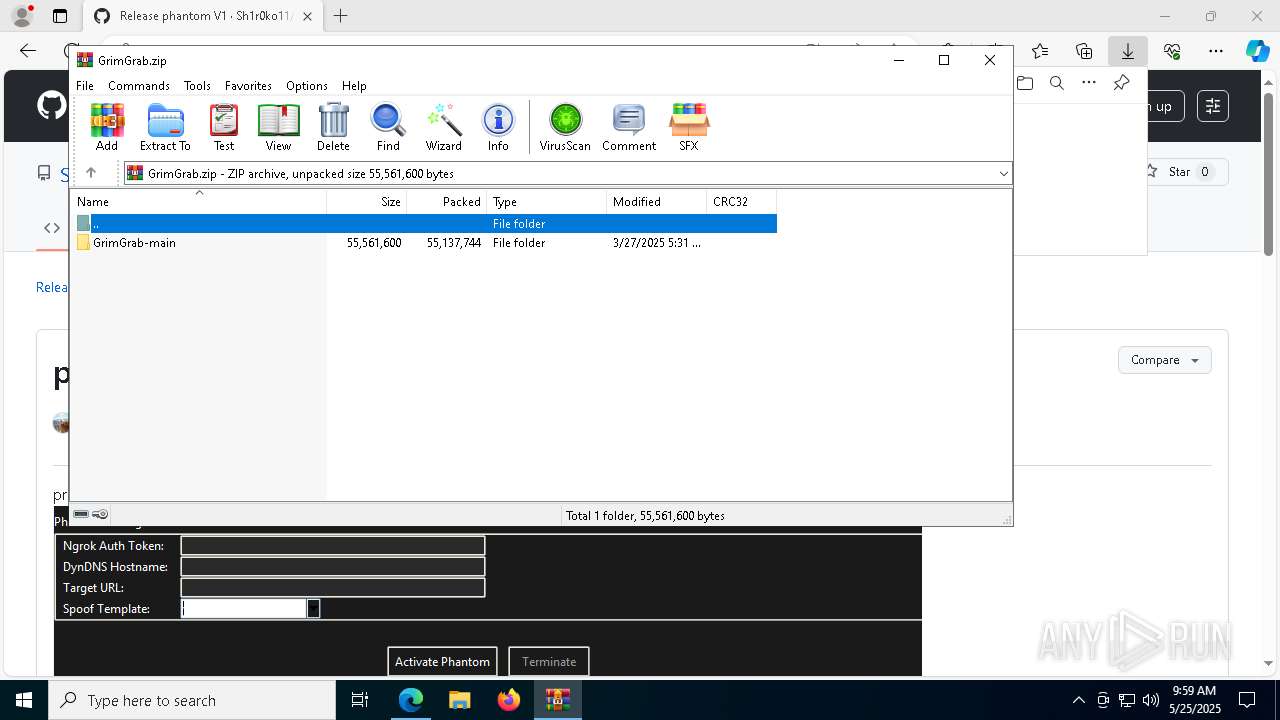Screen dimensions: 1280x720
Task: Click GitHub logo on the page
Action: [51, 105]
